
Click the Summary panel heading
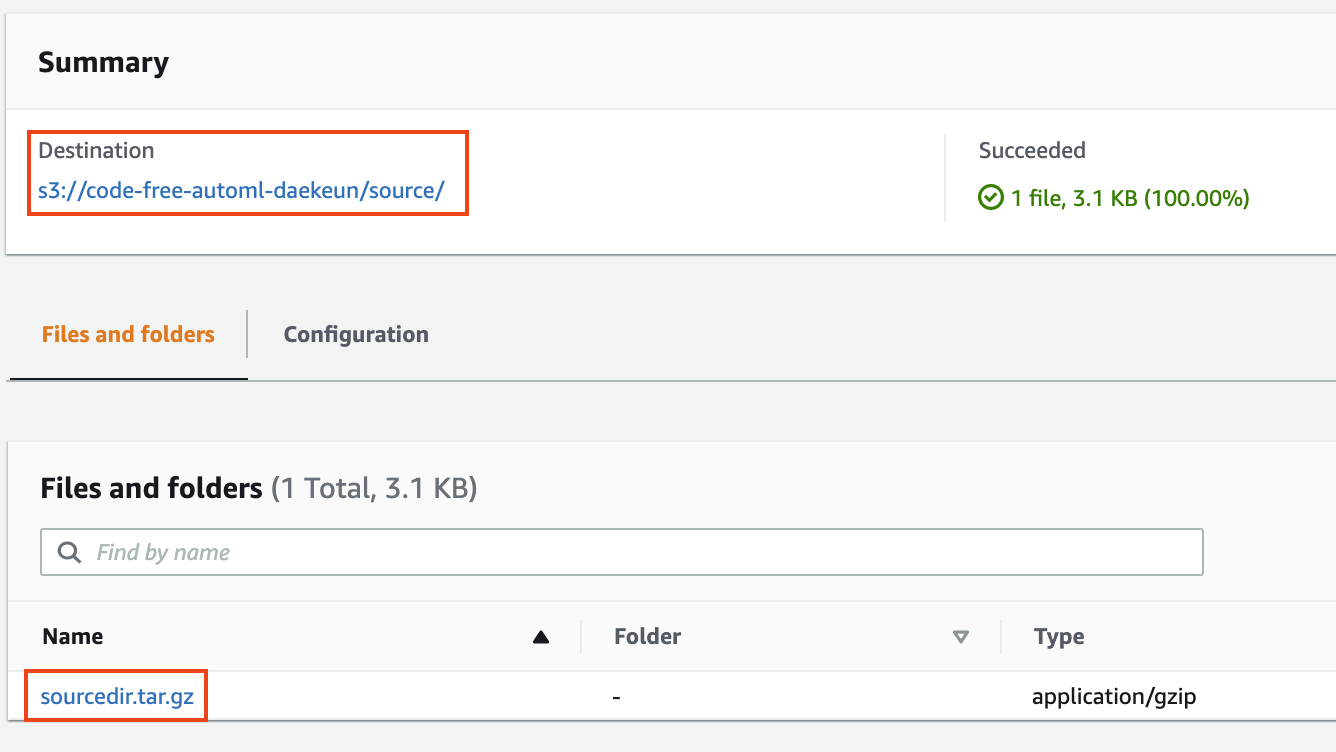(x=103, y=62)
